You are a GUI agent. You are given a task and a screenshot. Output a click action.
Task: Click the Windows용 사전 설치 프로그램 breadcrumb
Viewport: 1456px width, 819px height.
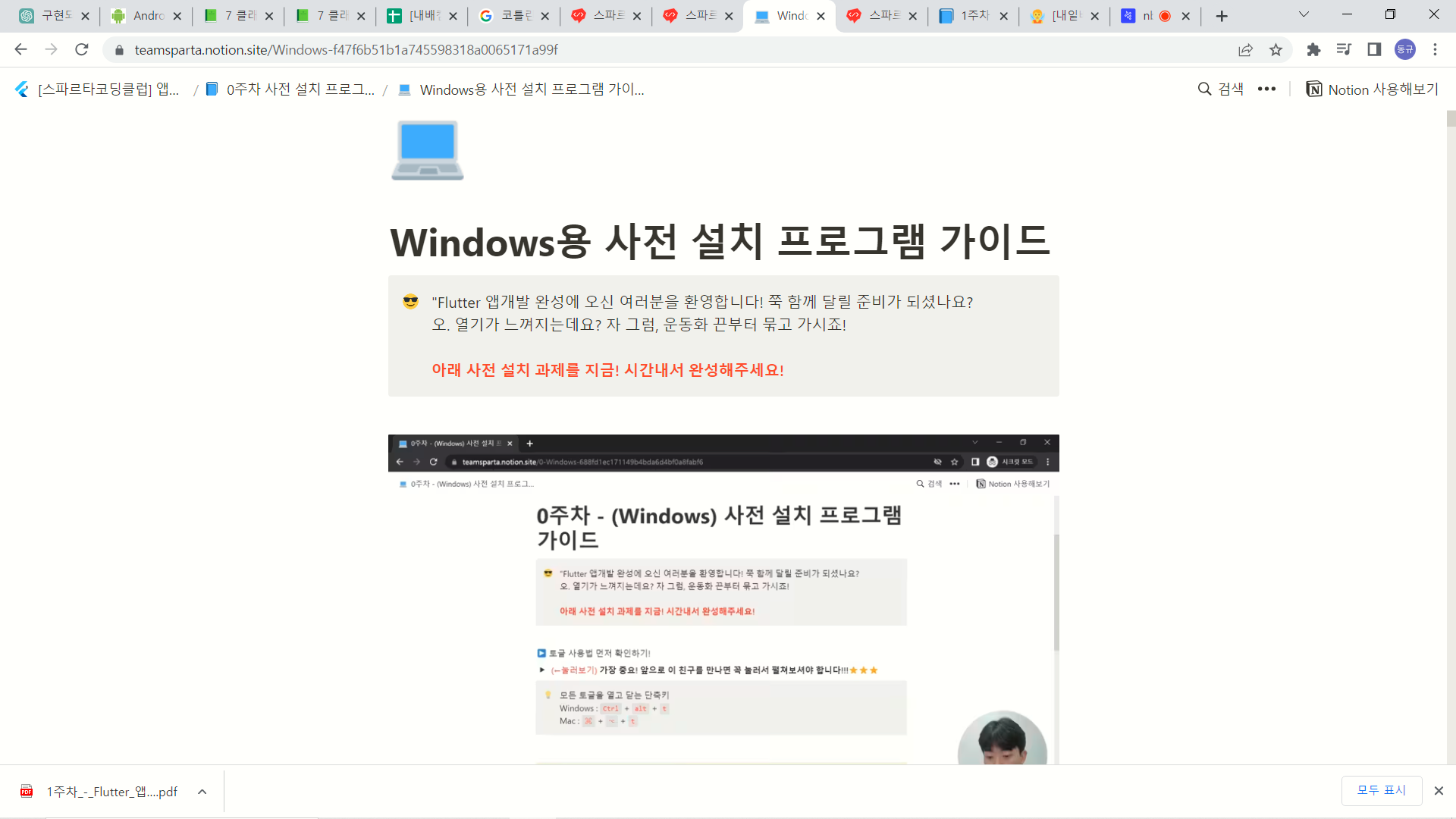(x=532, y=89)
